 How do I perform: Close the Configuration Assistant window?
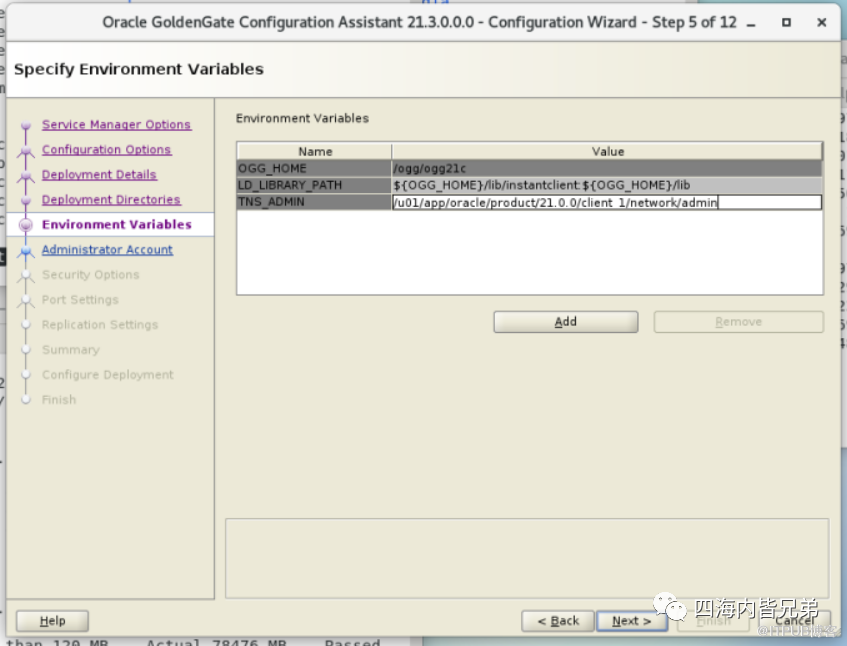(x=822, y=23)
